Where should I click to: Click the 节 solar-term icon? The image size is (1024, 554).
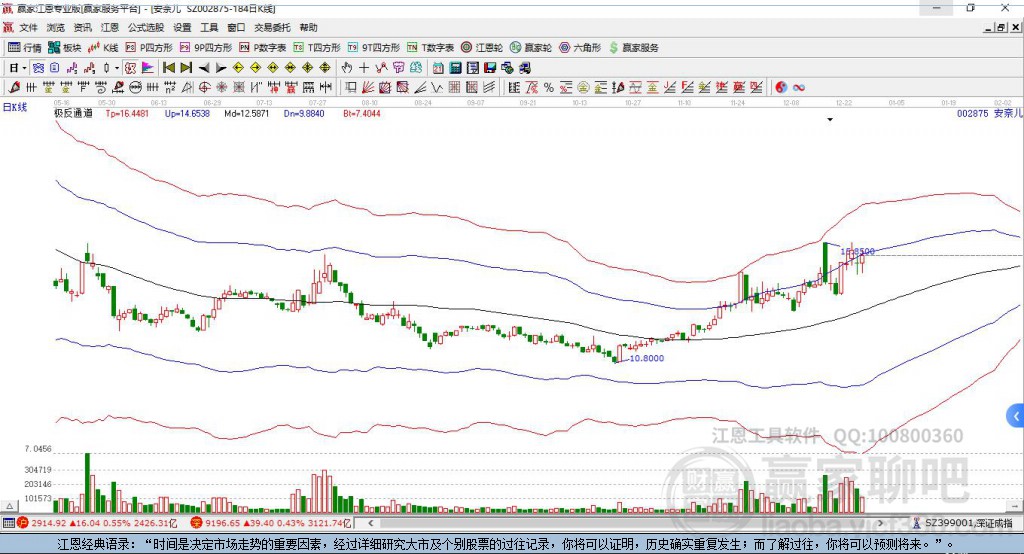(398, 68)
